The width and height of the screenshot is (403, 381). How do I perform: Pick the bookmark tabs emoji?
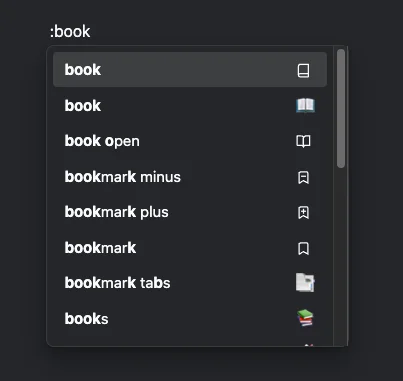[x=305, y=283]
